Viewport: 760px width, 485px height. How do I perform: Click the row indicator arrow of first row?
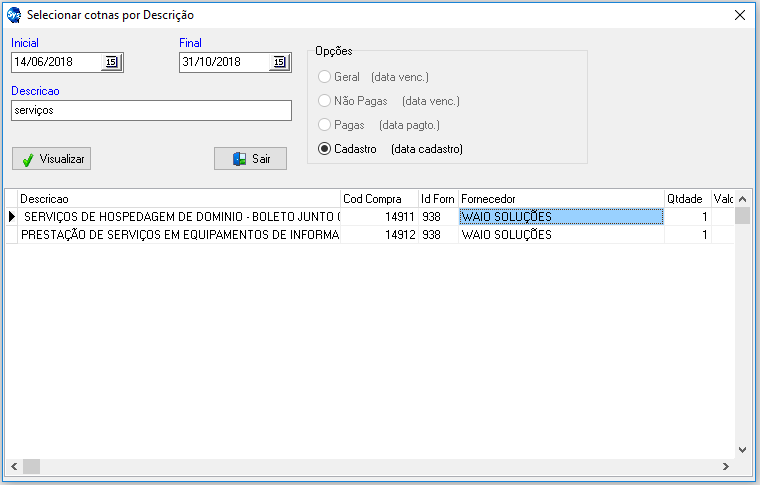[12, 216]
